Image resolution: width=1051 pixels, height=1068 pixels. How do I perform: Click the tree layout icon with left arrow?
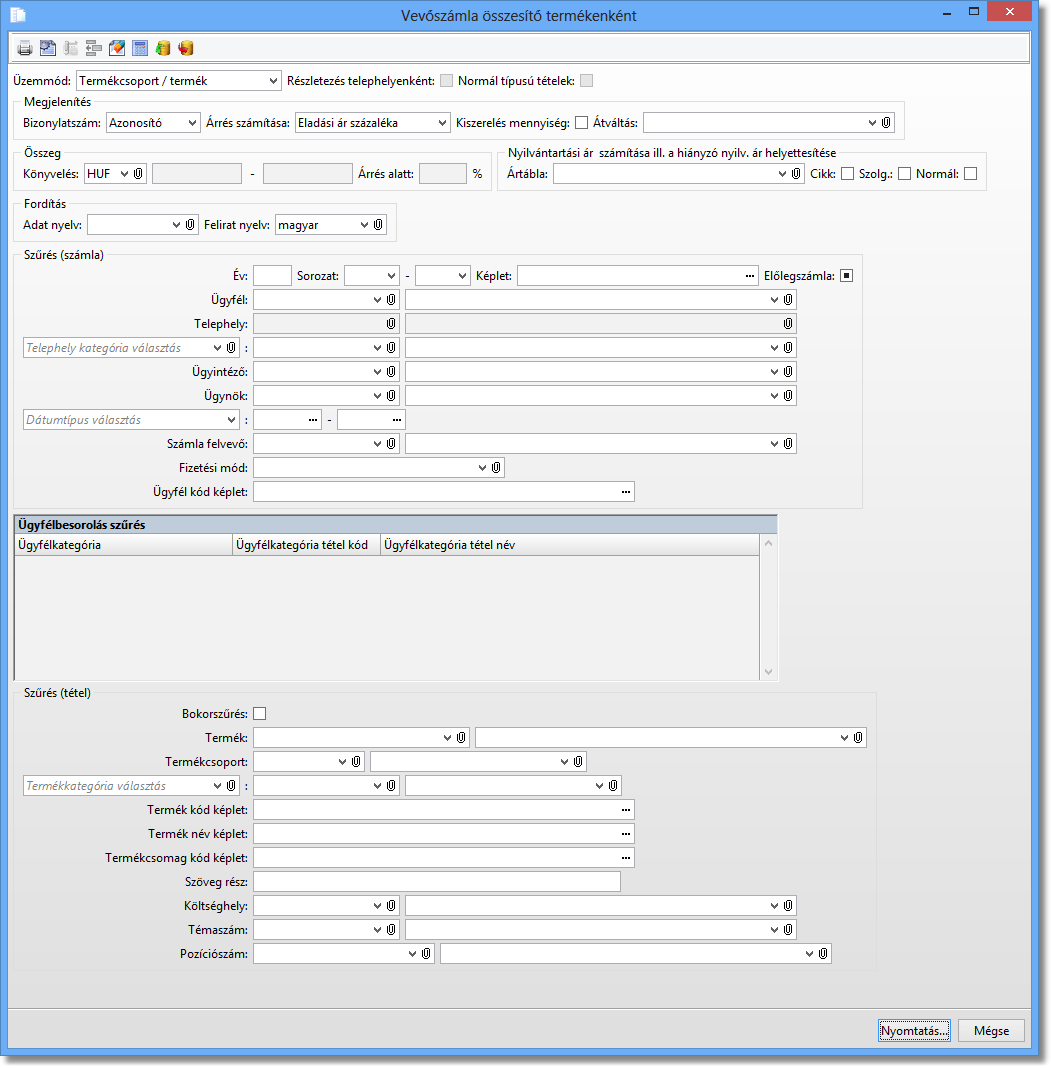coord(94,48)
